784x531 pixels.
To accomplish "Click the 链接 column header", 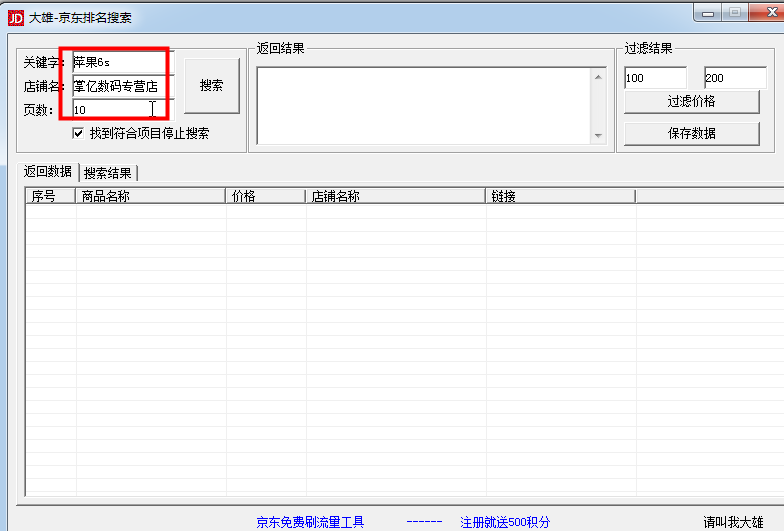I will click(560, 196).
